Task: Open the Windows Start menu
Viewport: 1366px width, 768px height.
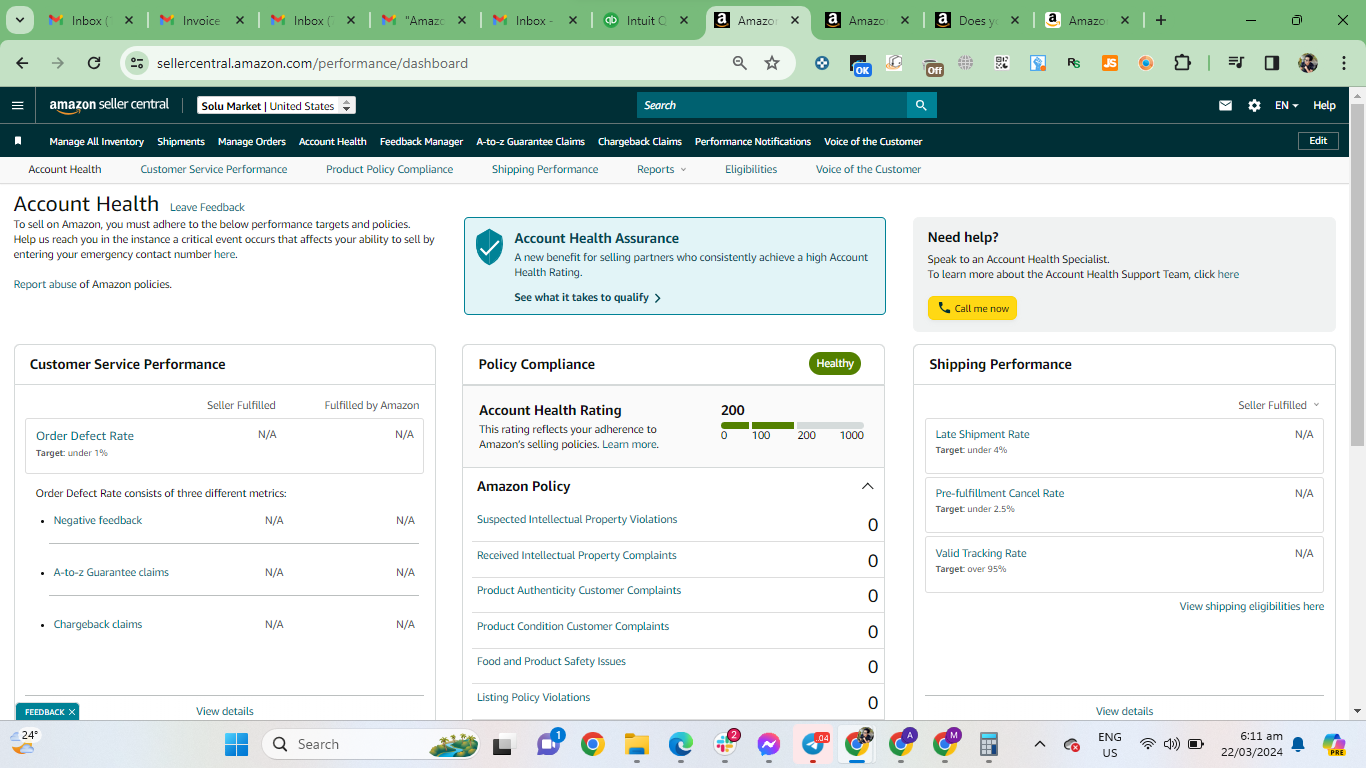Action: pyautogui.click(x=236, y=744)
